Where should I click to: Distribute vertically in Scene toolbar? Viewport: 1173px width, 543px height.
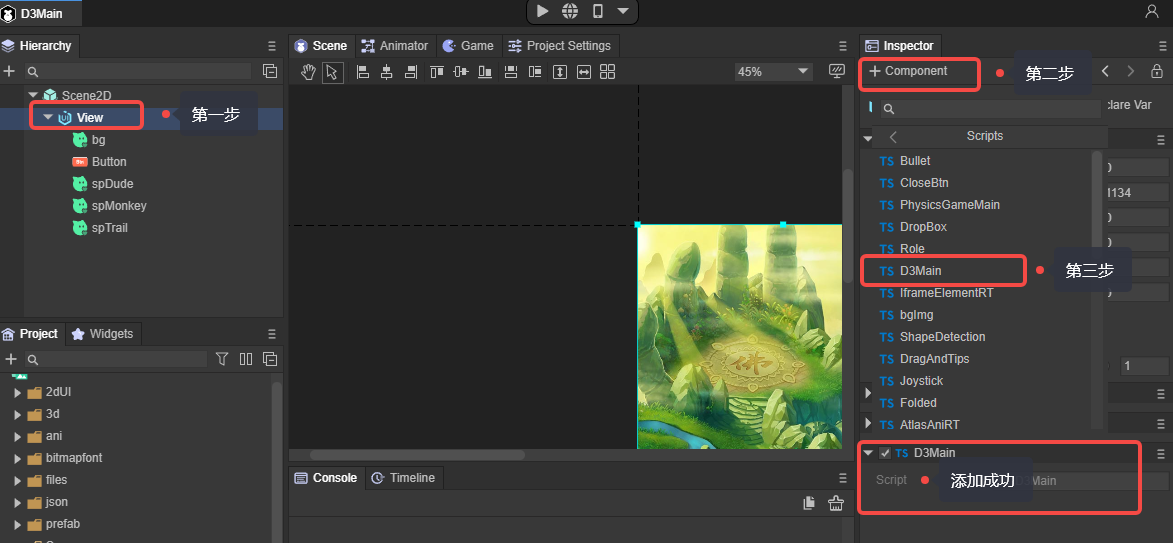coord(511,72)
